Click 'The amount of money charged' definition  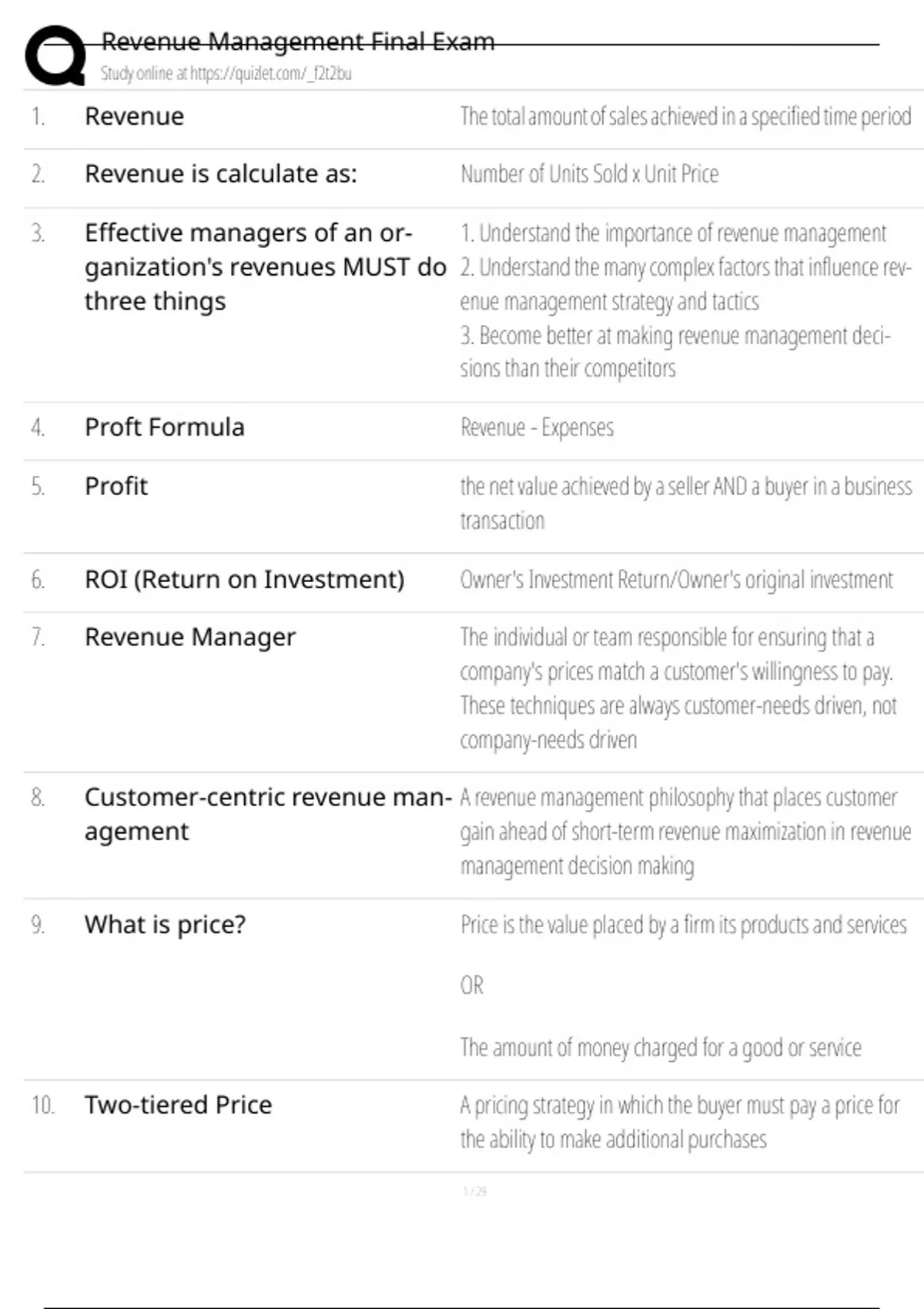(661, 1048)
